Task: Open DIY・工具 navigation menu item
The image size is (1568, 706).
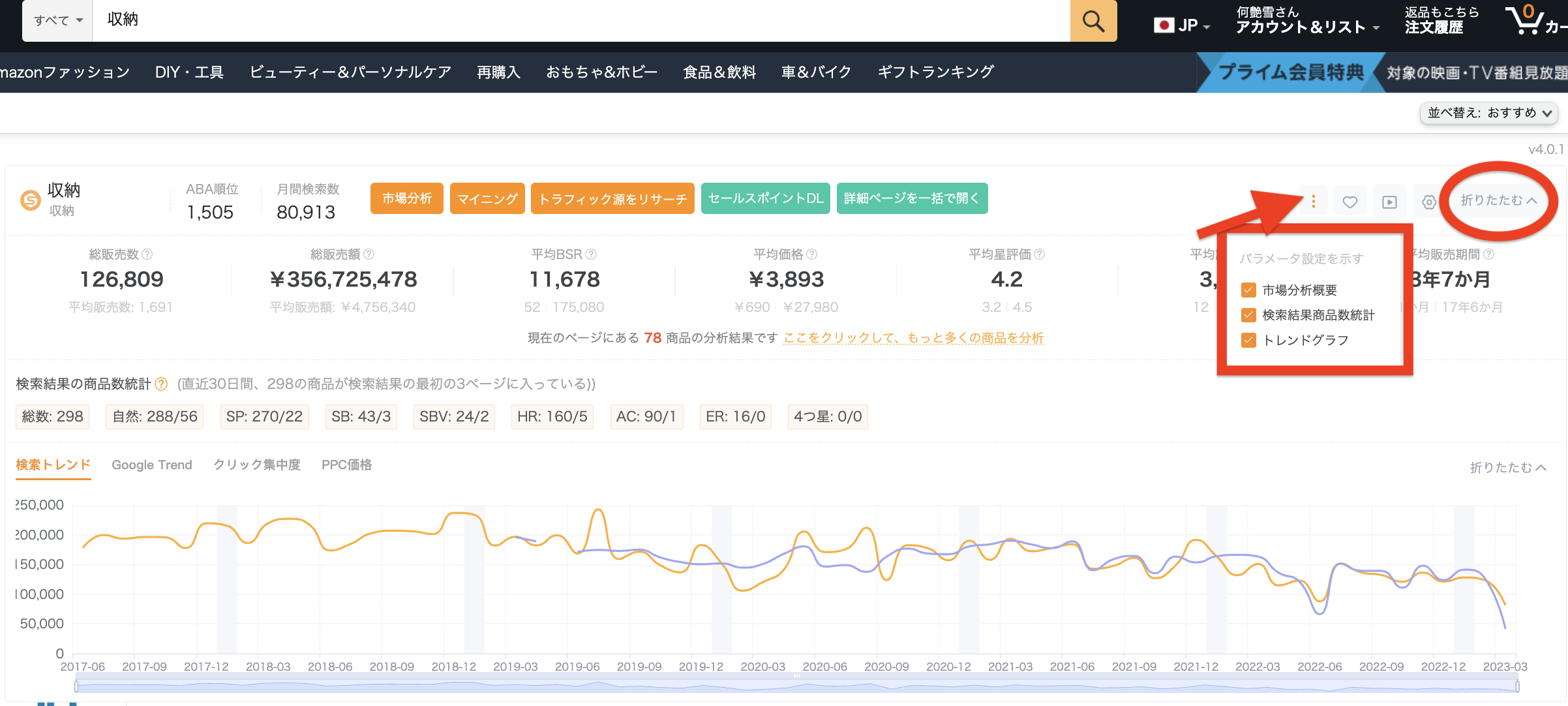Action: pyautogui.click(x=189, y=72)
